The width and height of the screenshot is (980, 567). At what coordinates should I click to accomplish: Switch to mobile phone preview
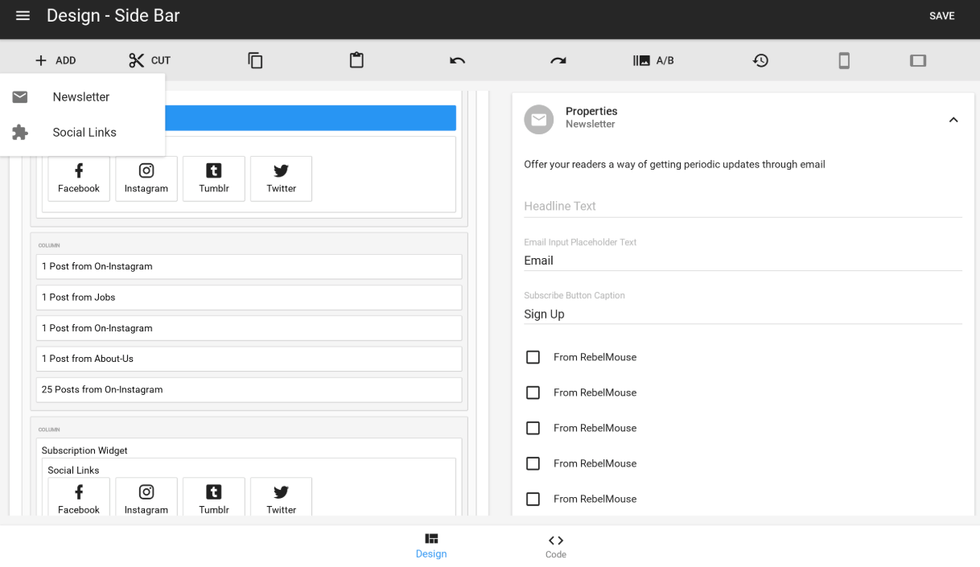click(844, 60)
